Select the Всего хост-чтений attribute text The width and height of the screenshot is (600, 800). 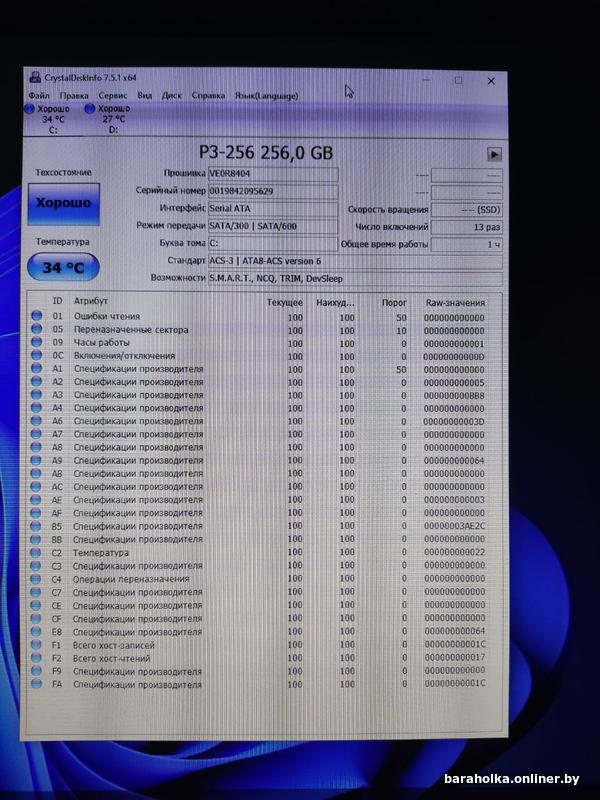pos(111,658)
